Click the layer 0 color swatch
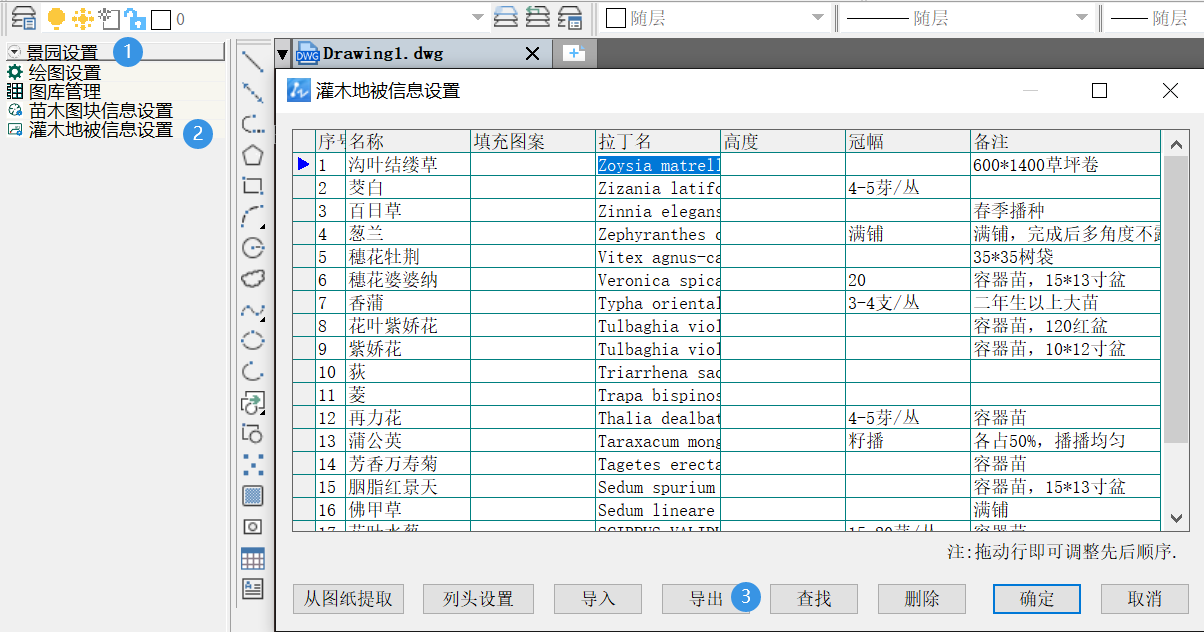This screenshot has width=1204, height=632. [160, 18]
